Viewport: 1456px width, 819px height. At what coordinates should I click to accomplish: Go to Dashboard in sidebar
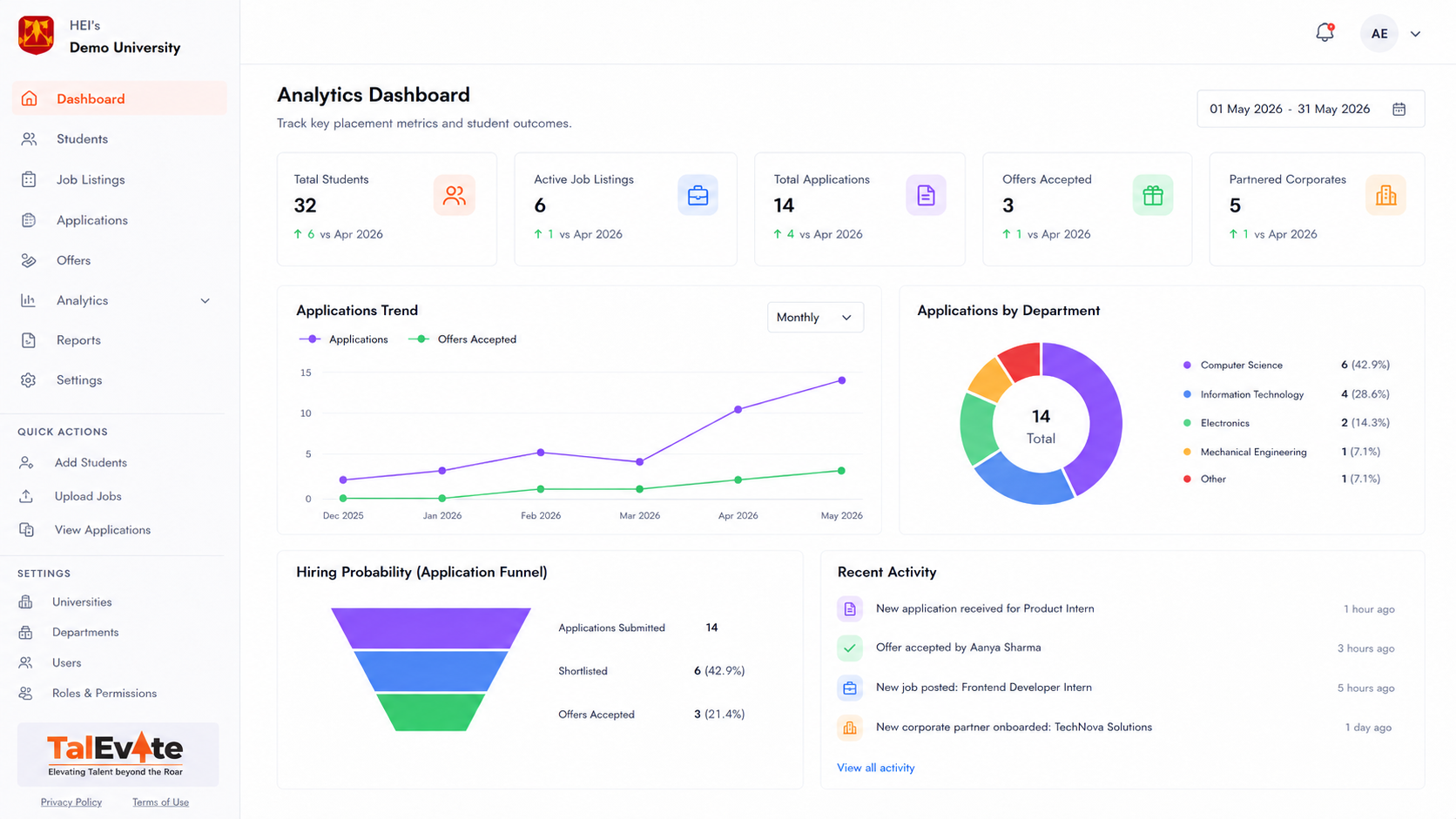pos(119,98)
